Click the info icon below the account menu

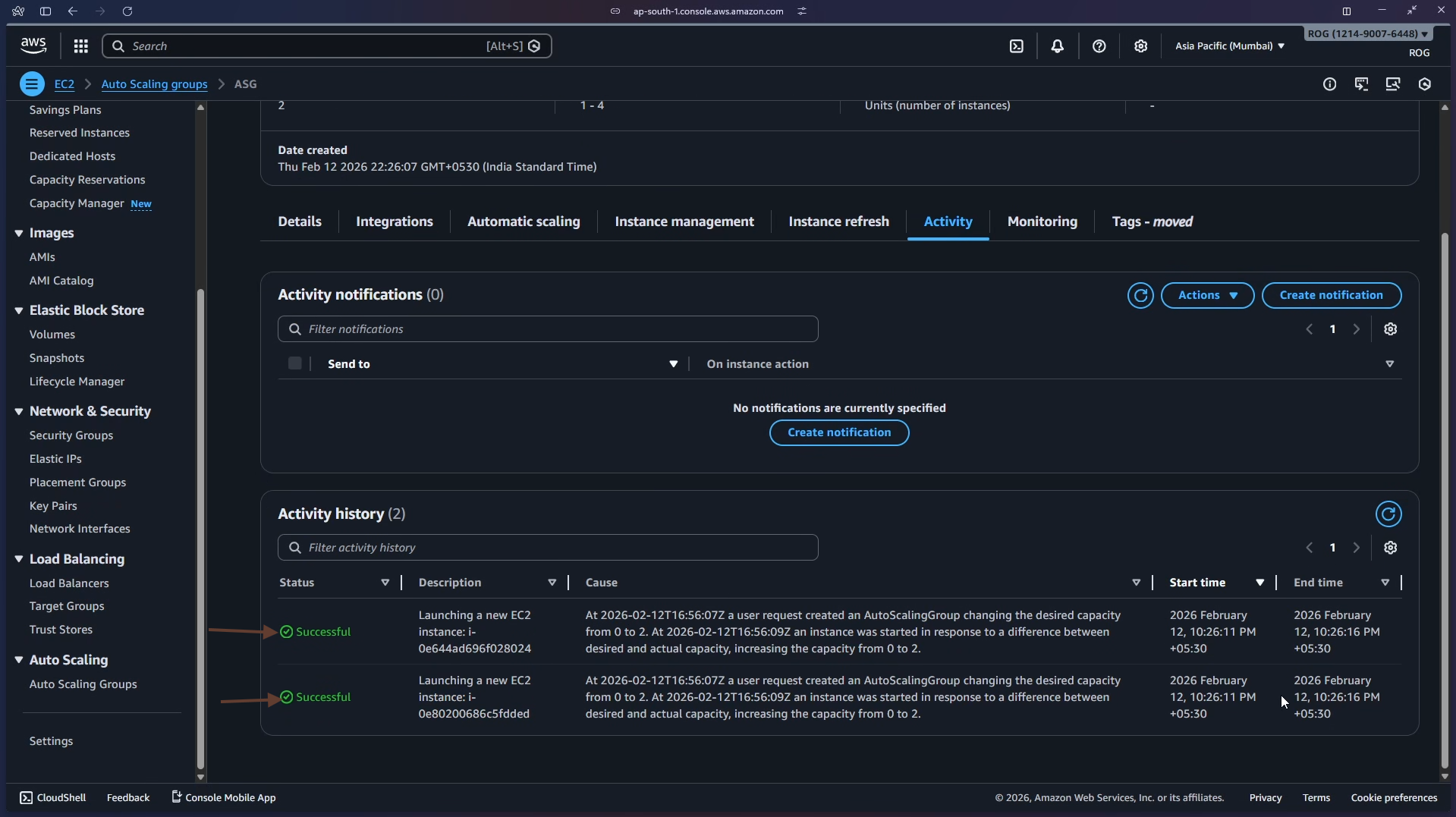pyautogui.click(x=1331, y=83)
